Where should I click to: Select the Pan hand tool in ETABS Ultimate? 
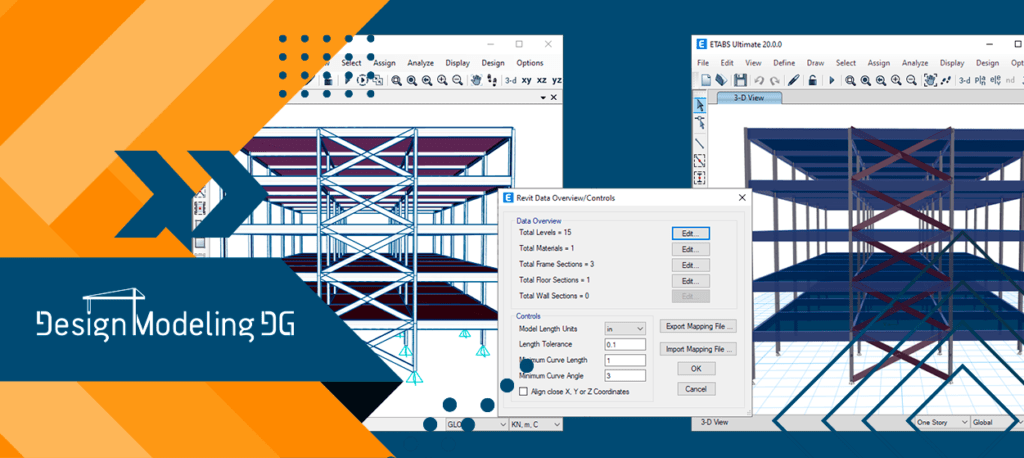(x=931, y=80)
